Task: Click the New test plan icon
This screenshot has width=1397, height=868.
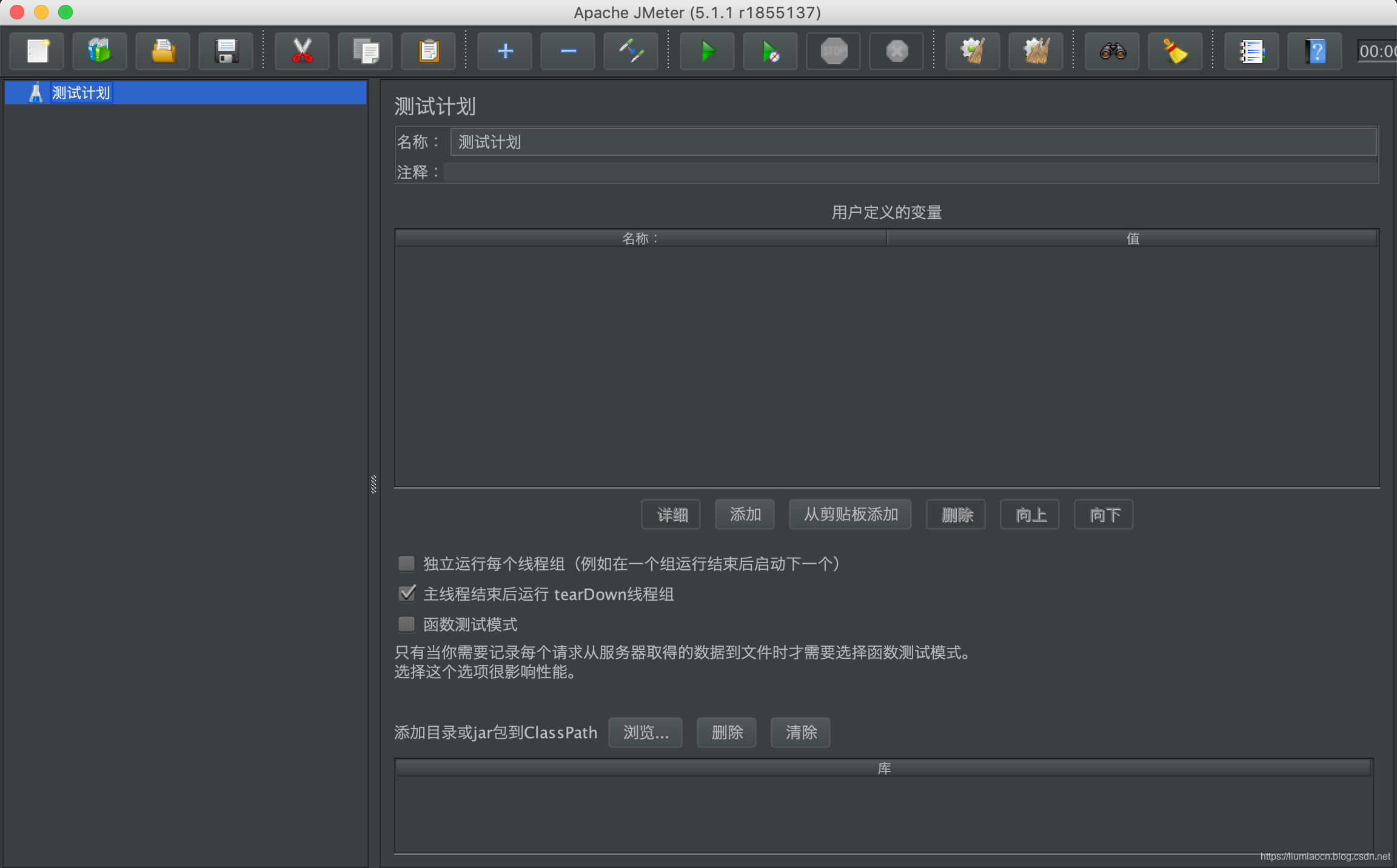Action: point(38,51)
